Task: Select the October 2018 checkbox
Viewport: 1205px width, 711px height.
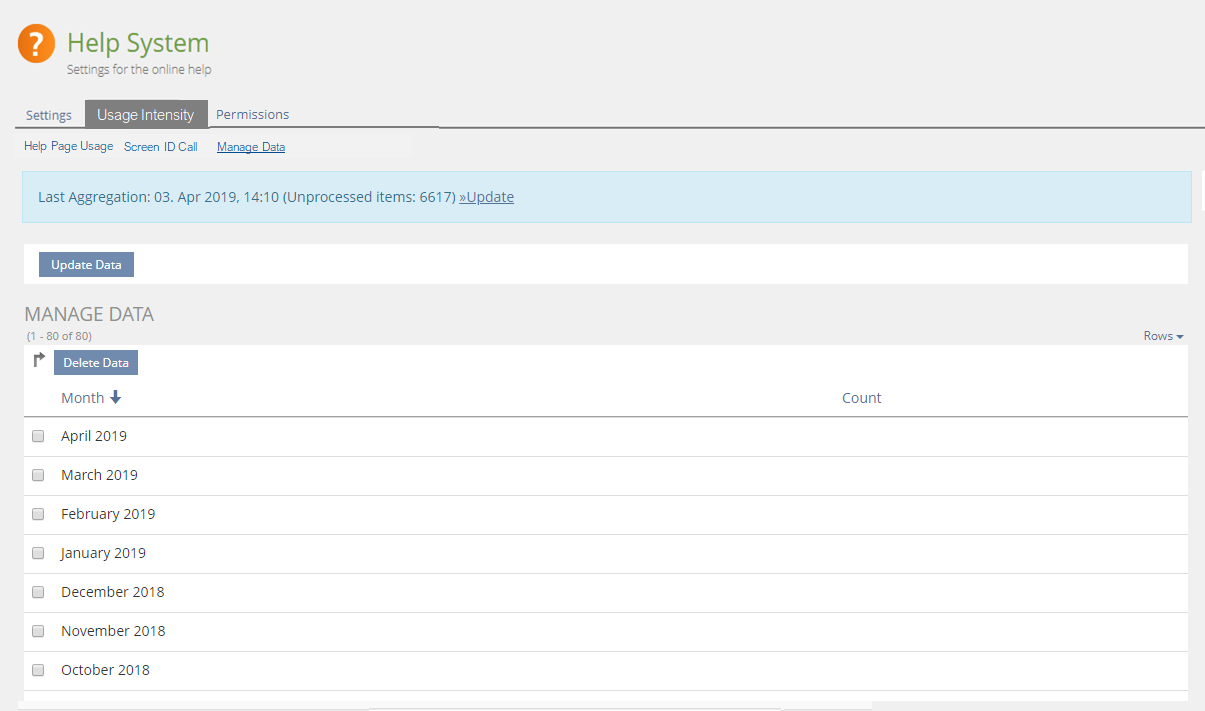Action: coord(38,670)
